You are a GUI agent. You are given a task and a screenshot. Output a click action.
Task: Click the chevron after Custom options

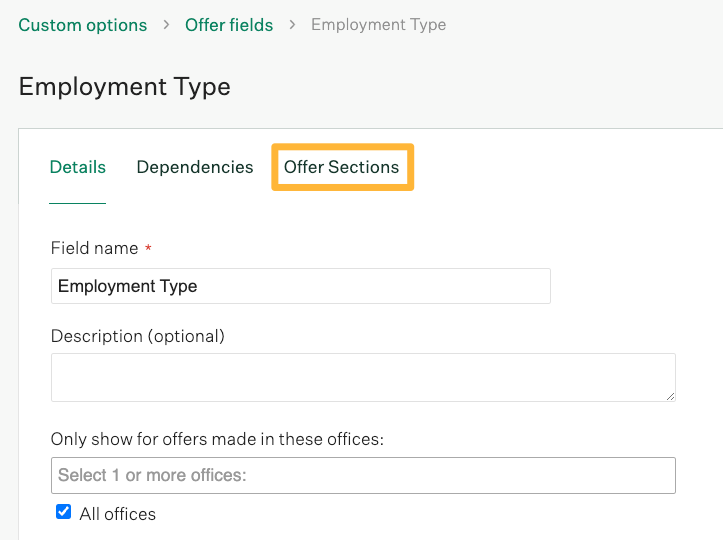(166, 25)
